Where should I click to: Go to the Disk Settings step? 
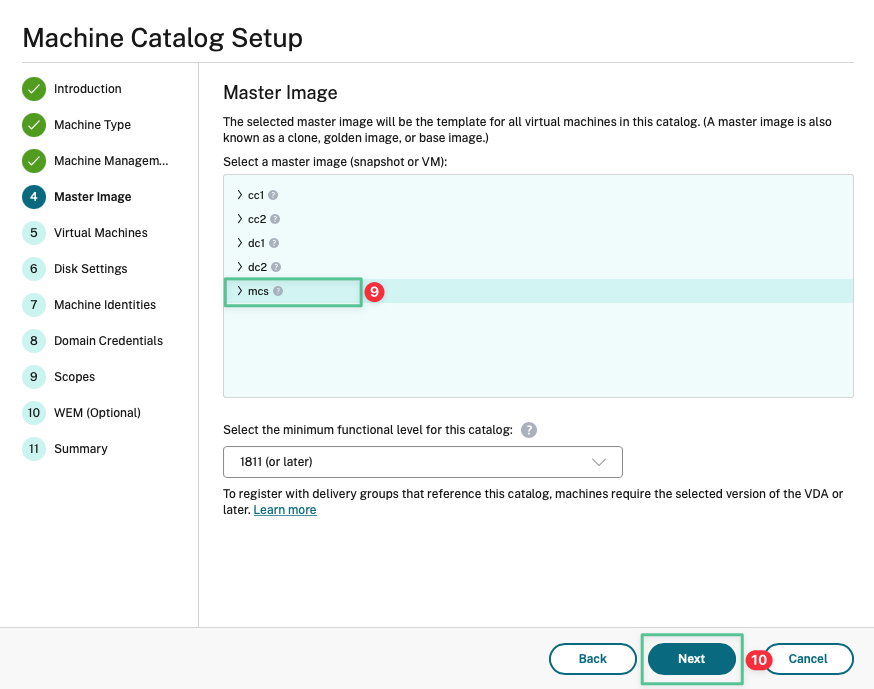tap(90, 269)
